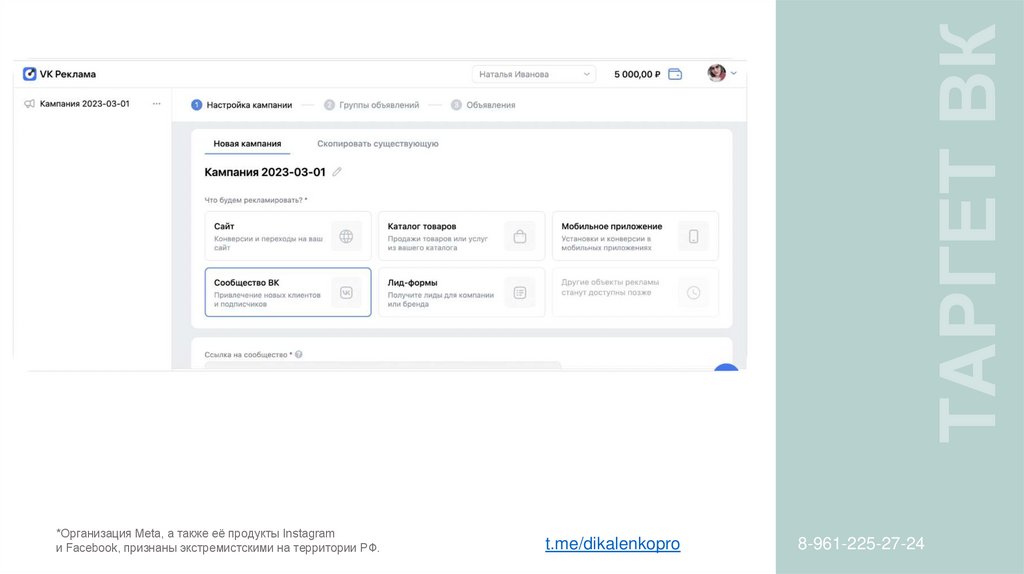The image size is (1024, 574).
Task: Click the phone icon in Мобильное приложение
Action: pos(694,236)
